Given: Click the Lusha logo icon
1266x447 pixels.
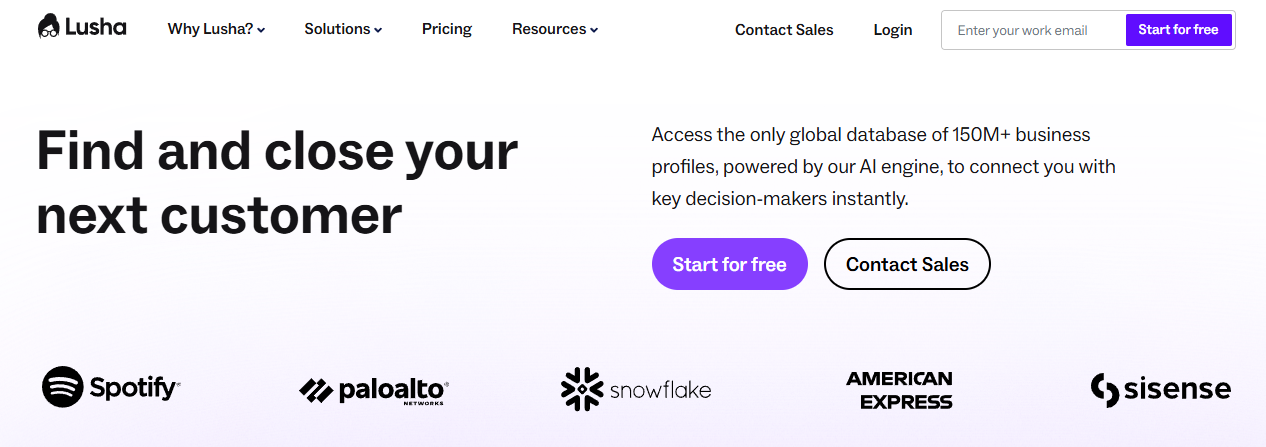Looking at the screenshot, I should (x=50, y=27).
